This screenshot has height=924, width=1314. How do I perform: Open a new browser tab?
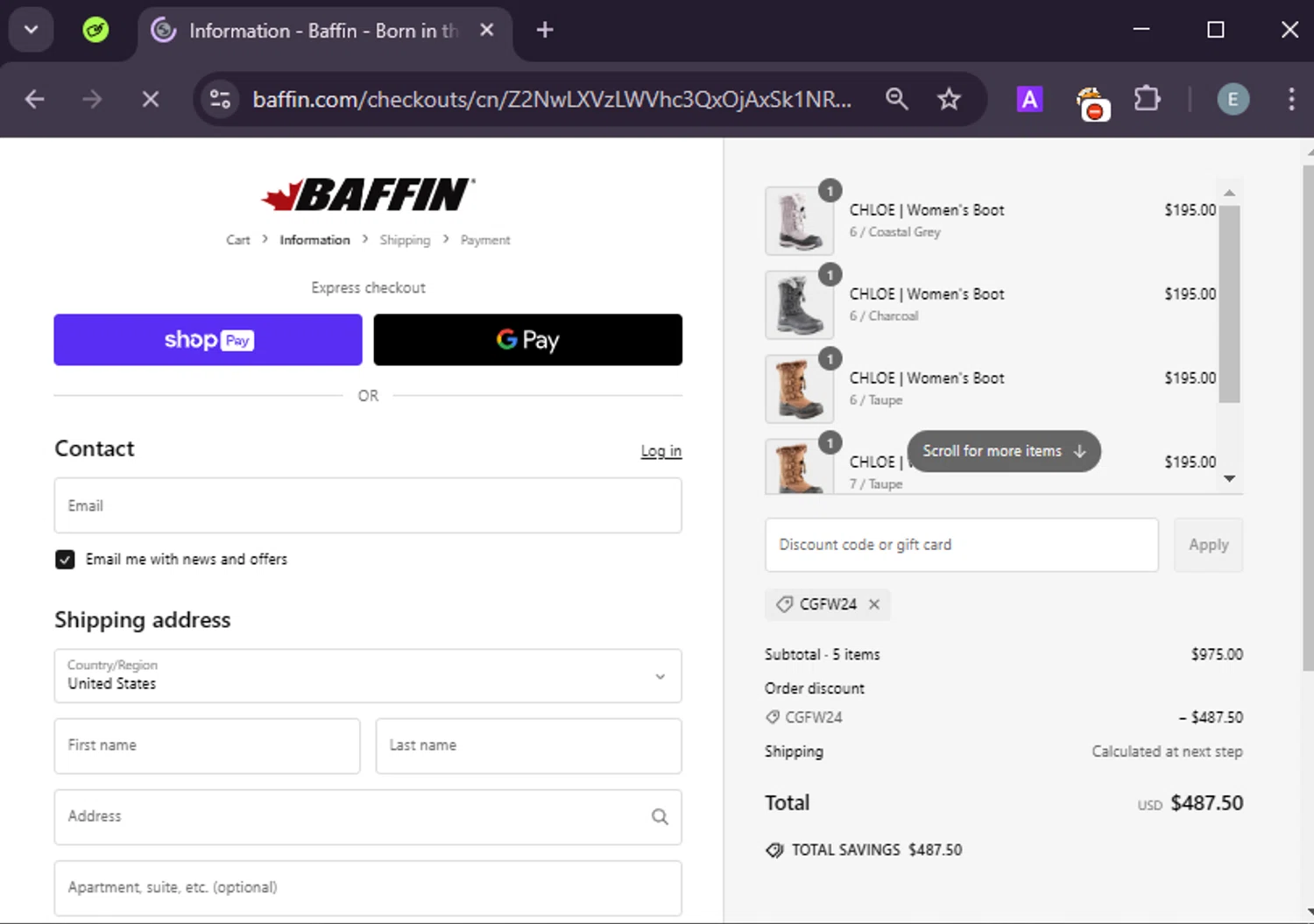tap(545, 30)
